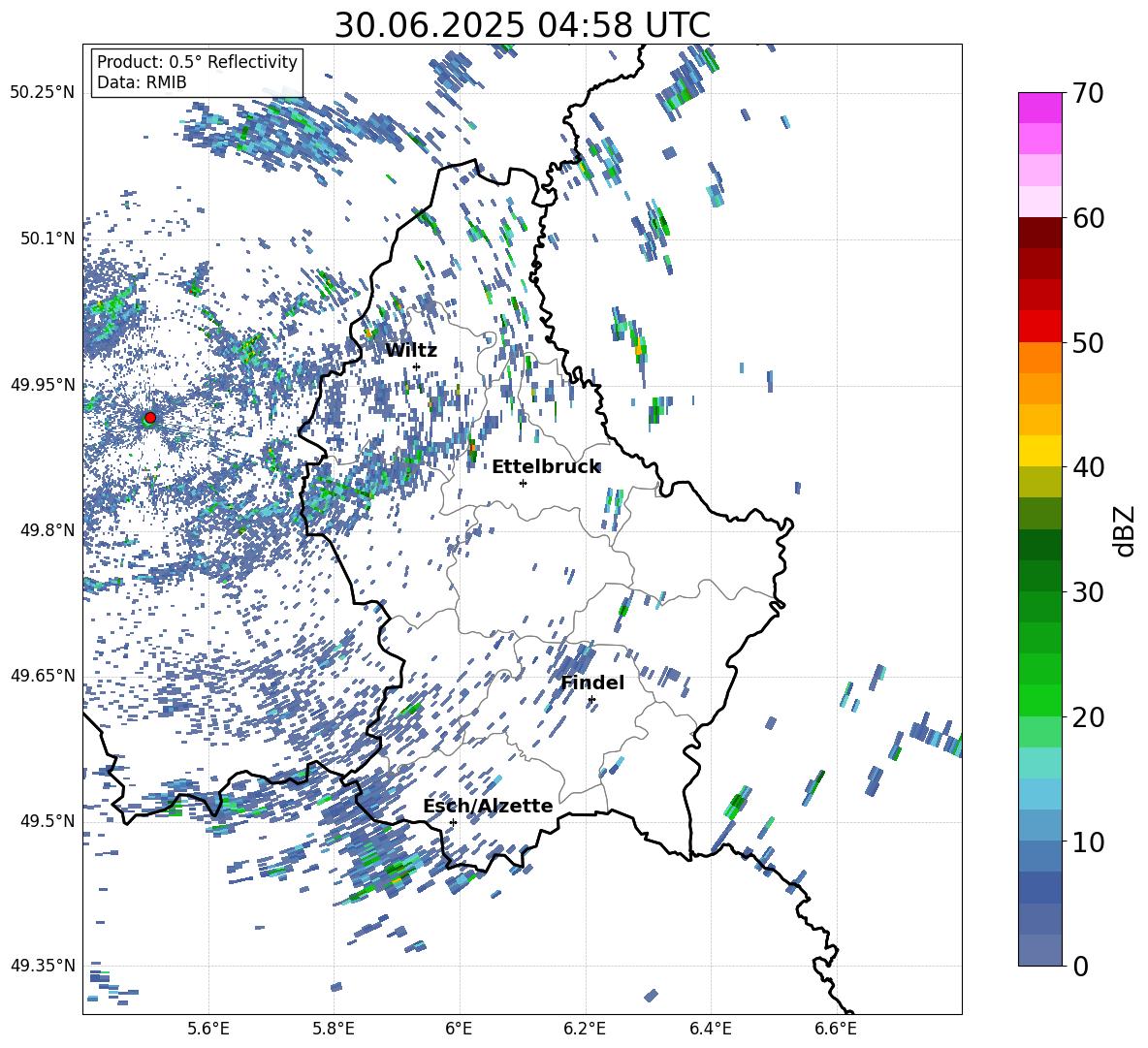1148x1048 pixels.
Task: Click the 49.8°N latitude label
Action: click(x=48, y=529)
